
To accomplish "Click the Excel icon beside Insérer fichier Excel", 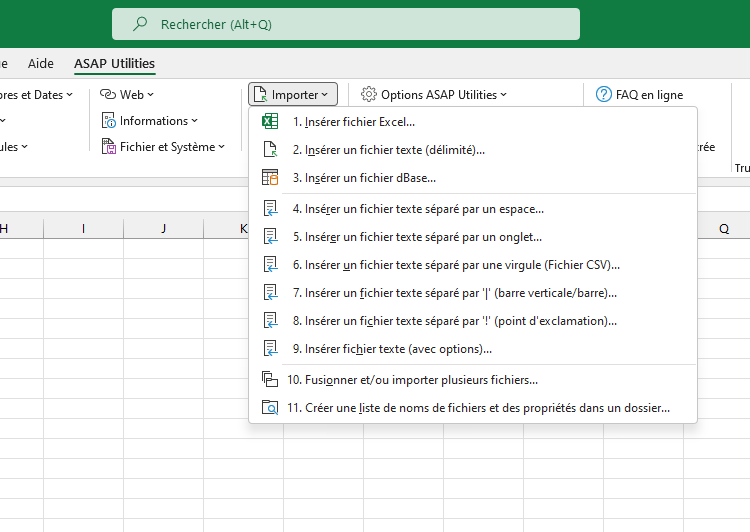I will 270,122.
